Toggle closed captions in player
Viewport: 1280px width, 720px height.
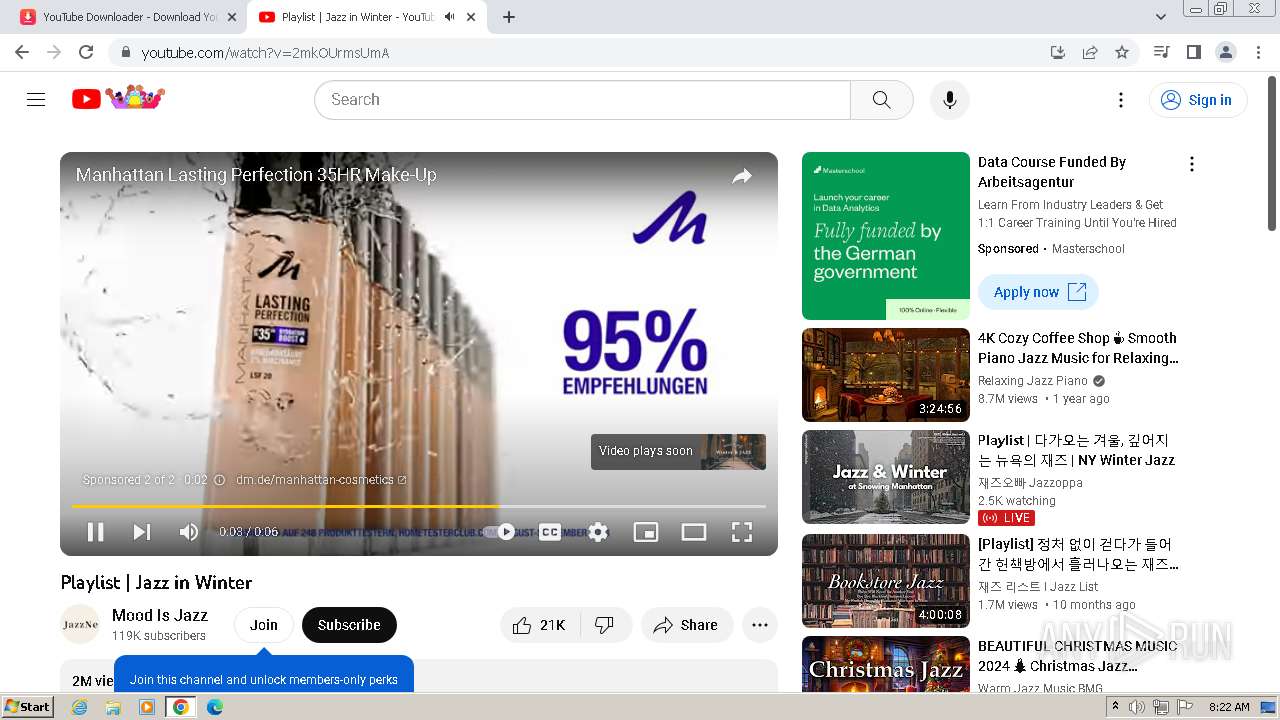pyautogui.click(x=550, y=532)
